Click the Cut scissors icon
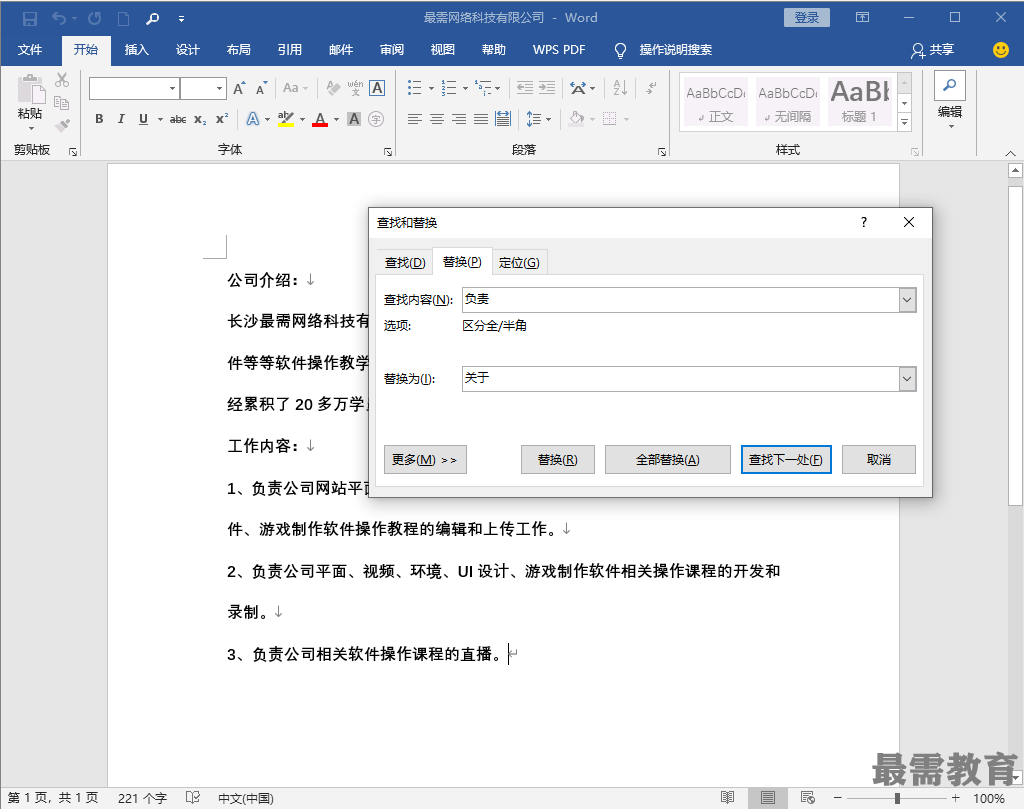This screenshot has height=809, width=1024. [x=62, y=80]
